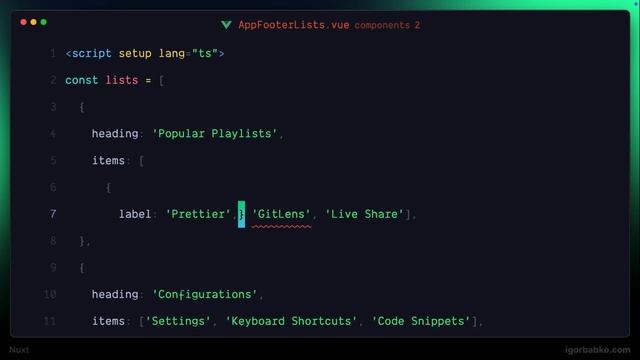Click the Nuxt label at bottom left
The image size is (640, 360).
click(x=19, y=350)
